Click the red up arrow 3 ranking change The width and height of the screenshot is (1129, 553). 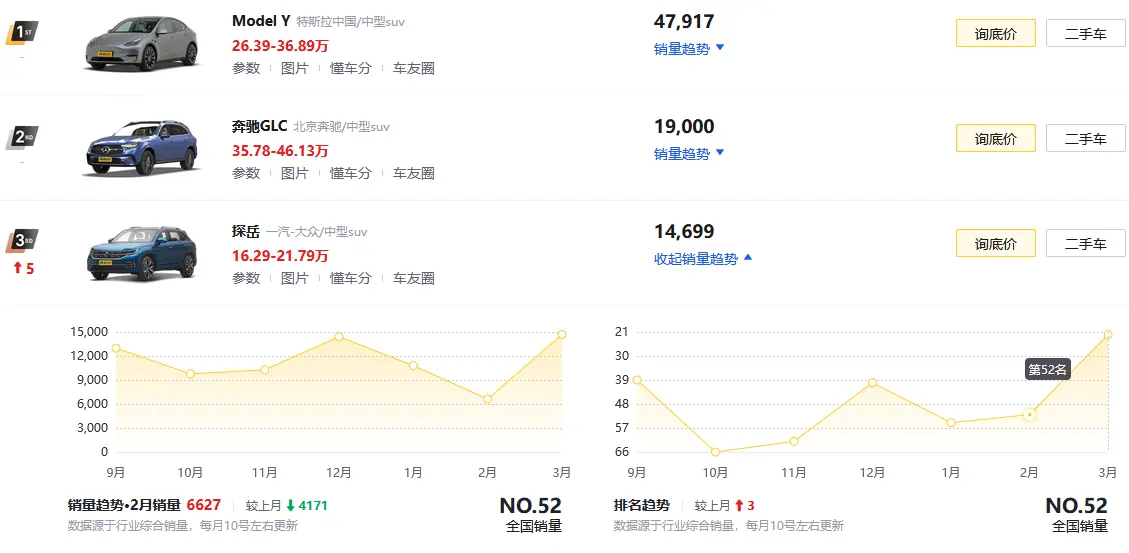tap(745, 505)
